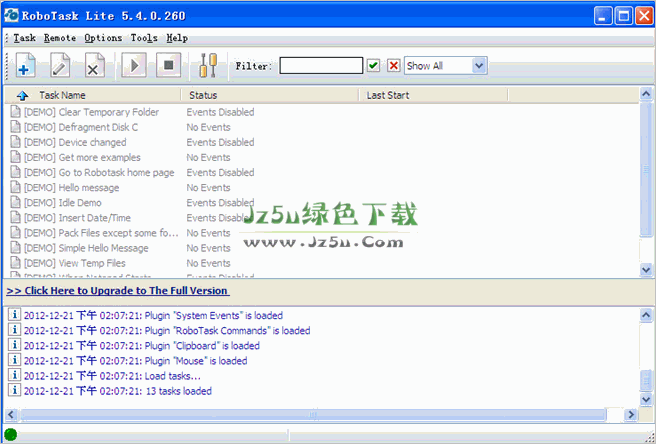The image size is (656, 444).
Task: Click the Upgrade to Full Version link
Action: pos(118,290)
